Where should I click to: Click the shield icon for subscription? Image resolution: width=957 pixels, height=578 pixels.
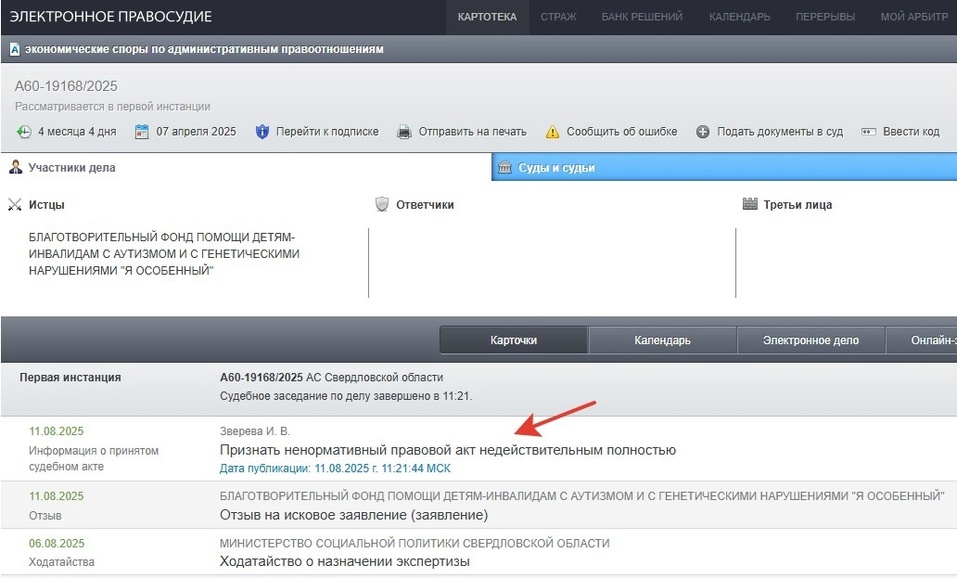click(x=263, y=132)
